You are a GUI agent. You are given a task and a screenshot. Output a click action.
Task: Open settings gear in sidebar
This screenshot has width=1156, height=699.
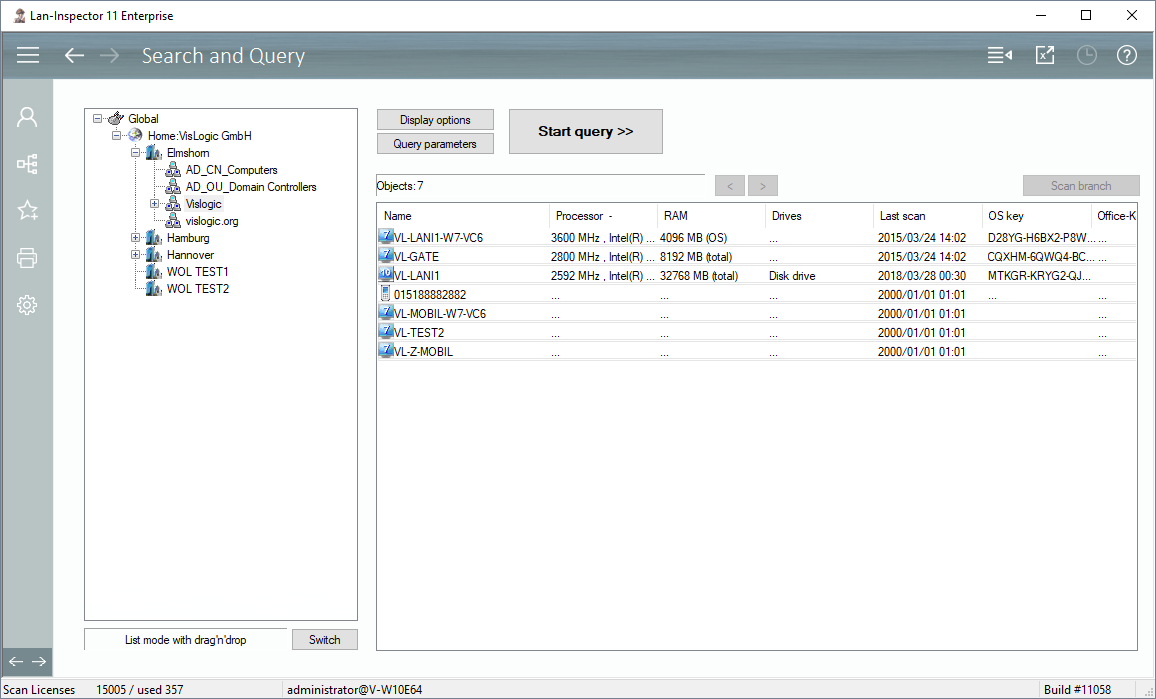(x=27, y=305)
